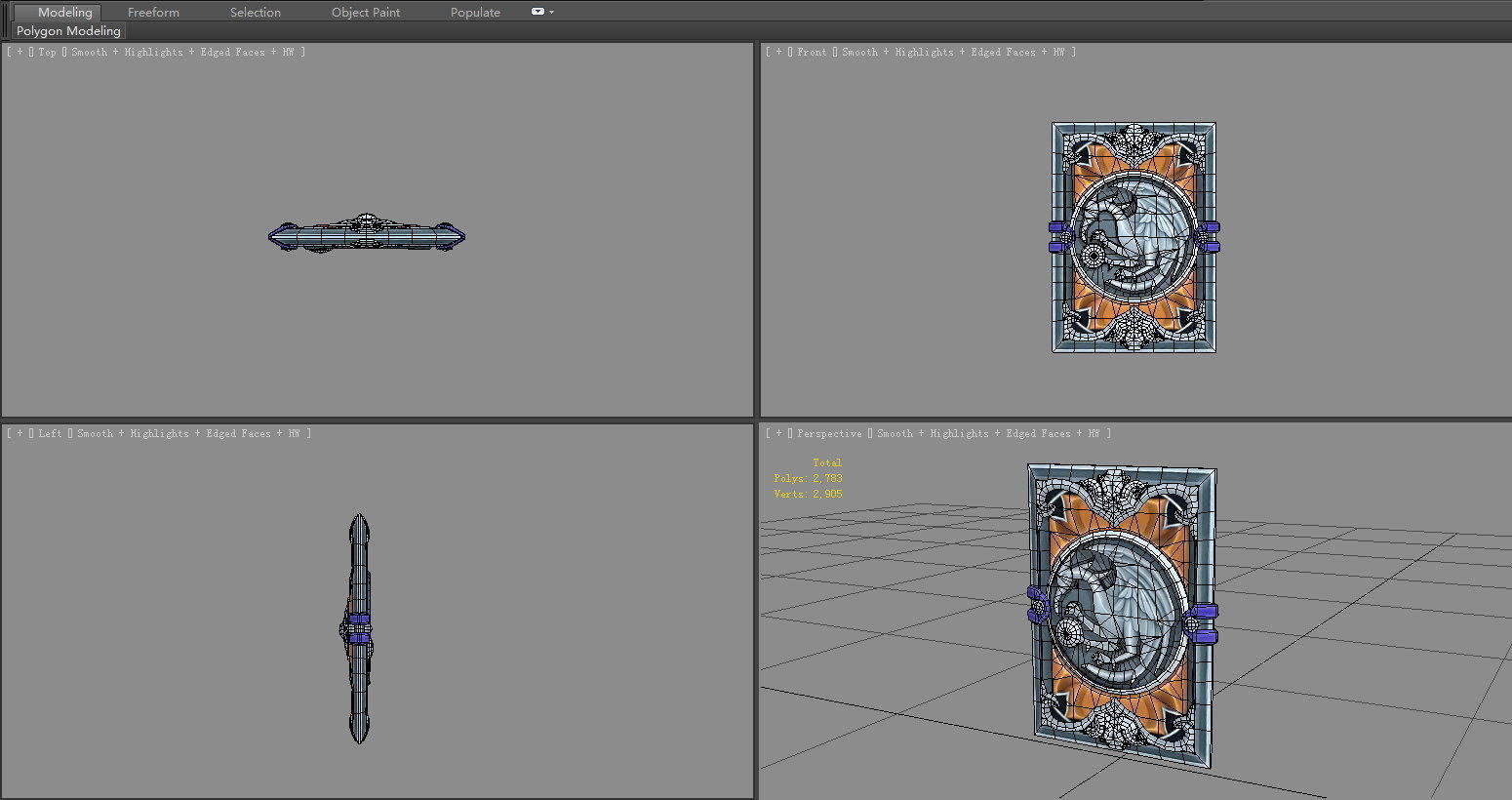Viewport: 1512px width, 800px height.
Task: Open shading menu in Top viewport
Action: [182, 52]
